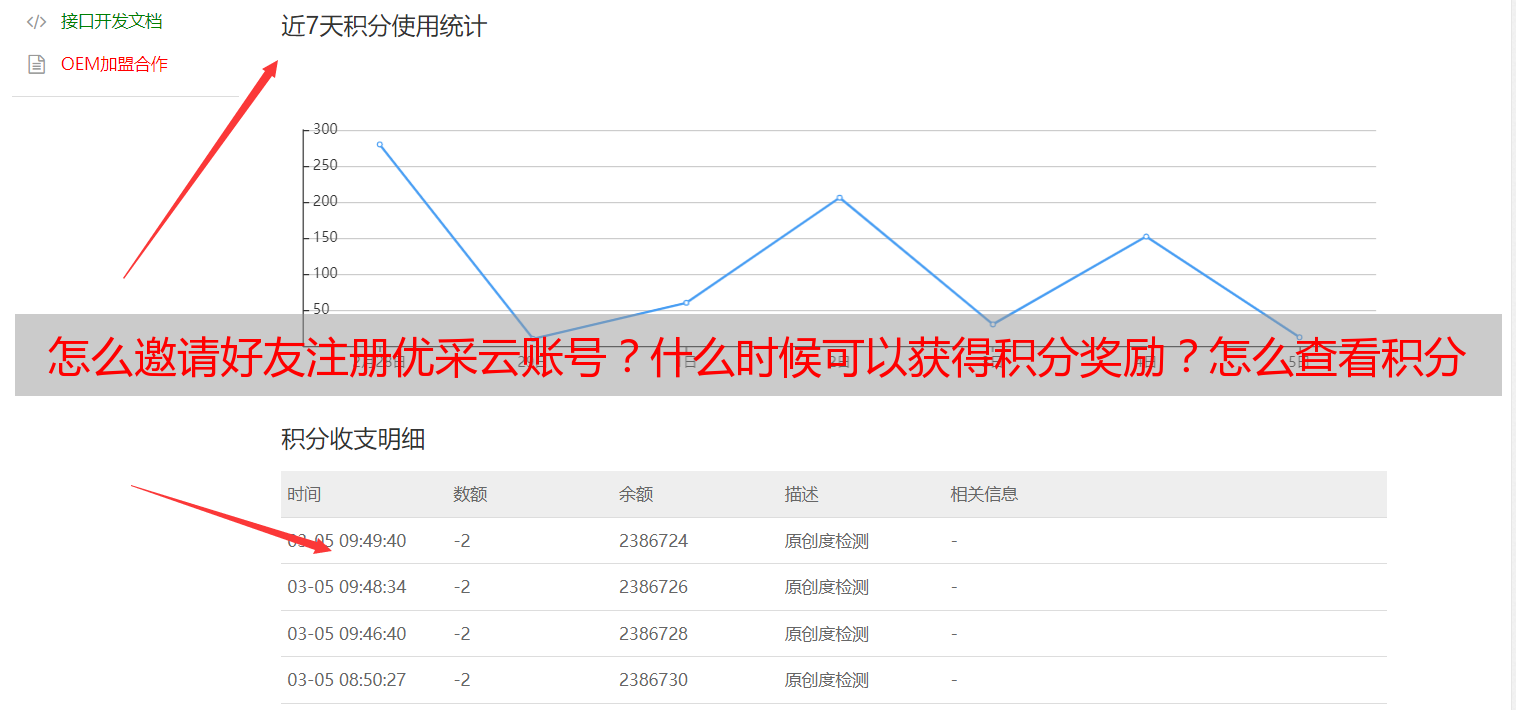Click -2 amount in the 08:50:27 row
The width and height of the screenshot is (1516, 710).
pos(462,680)
